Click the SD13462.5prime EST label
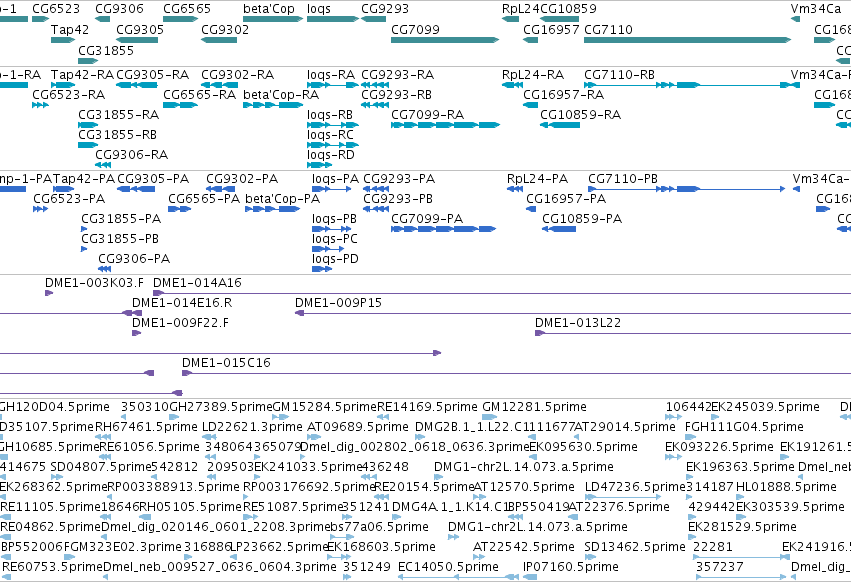This screenshot has height=582, width=851. pos(636,547)
